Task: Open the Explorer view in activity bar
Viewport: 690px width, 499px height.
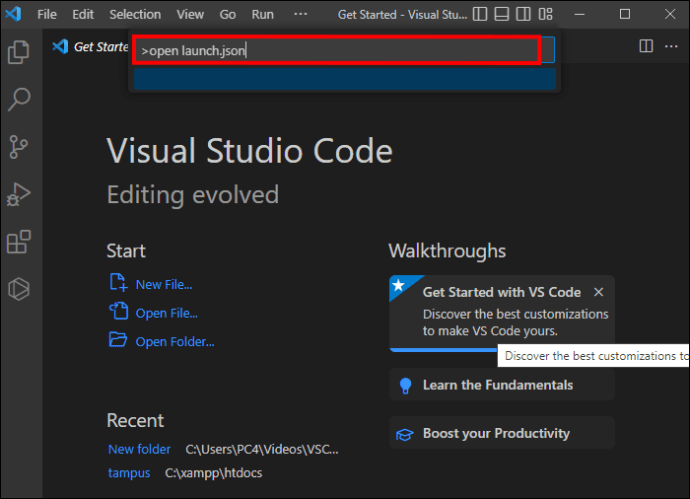Action: pyautogui.click(x=18, y=52)
